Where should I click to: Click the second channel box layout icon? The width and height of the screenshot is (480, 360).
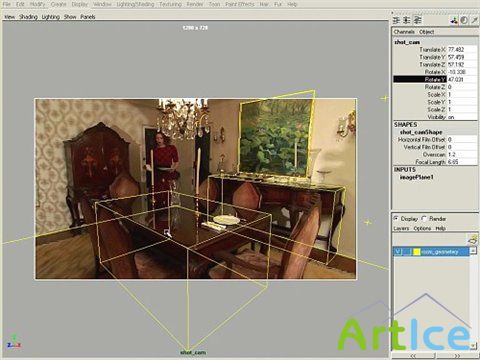407,20
